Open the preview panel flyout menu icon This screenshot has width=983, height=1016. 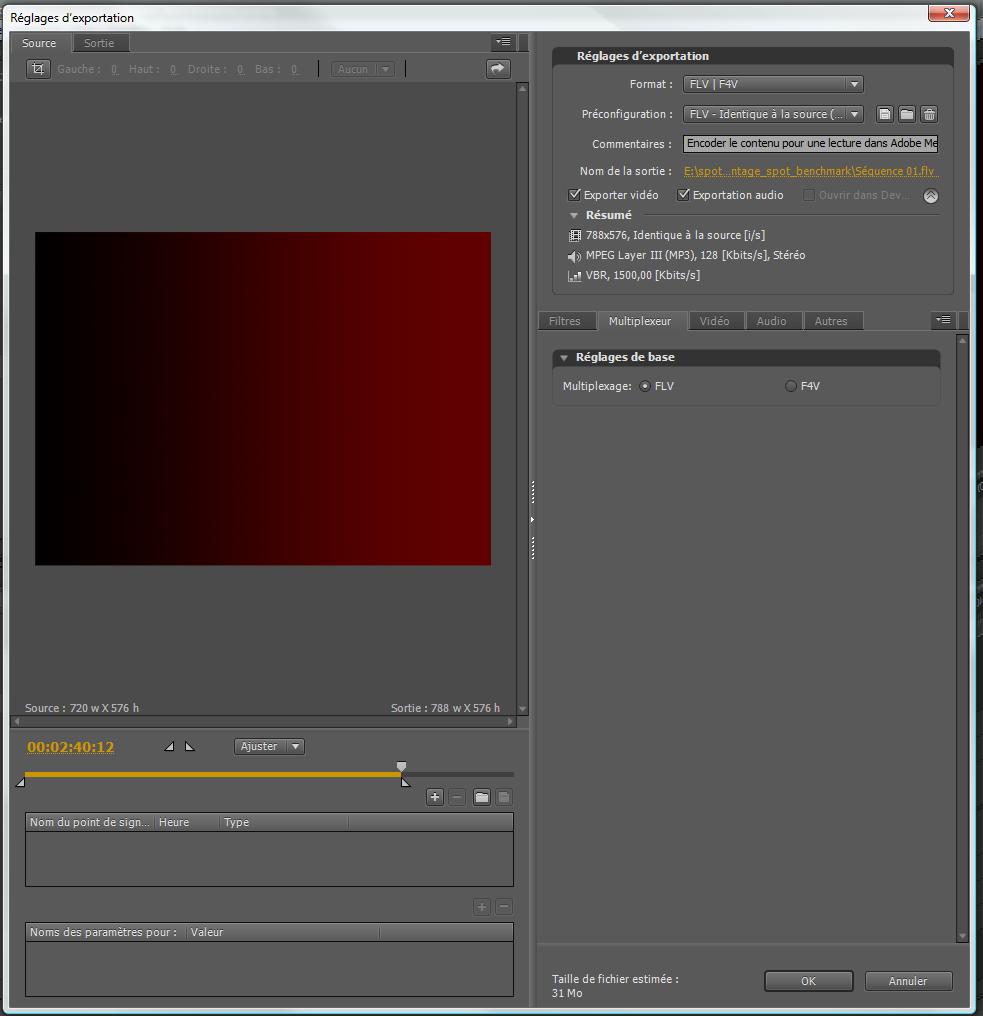coord(503,42)
